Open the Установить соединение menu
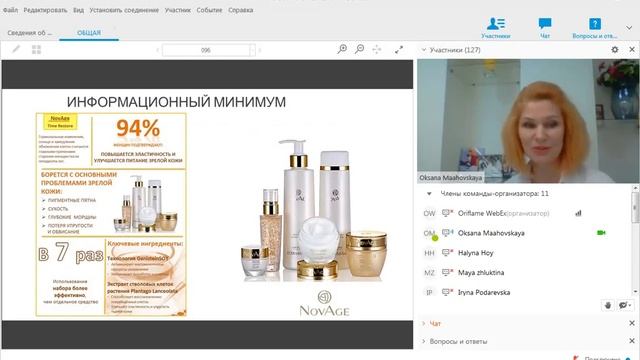640x360 pixels. (124, 10)
